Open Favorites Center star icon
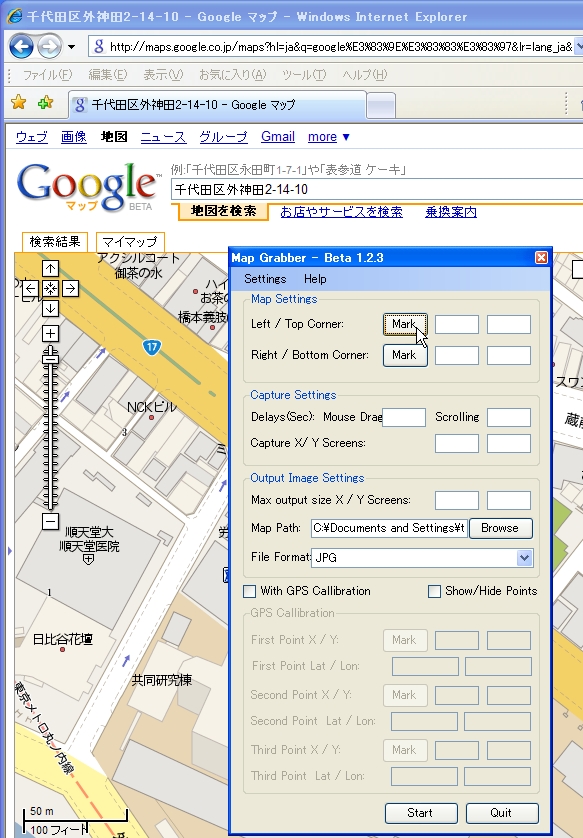The image size is (583, 838). coord(19,102)
